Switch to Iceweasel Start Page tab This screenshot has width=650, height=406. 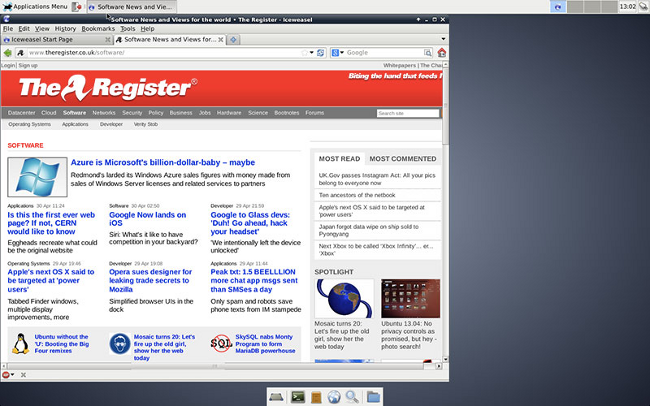click(57, 40)
